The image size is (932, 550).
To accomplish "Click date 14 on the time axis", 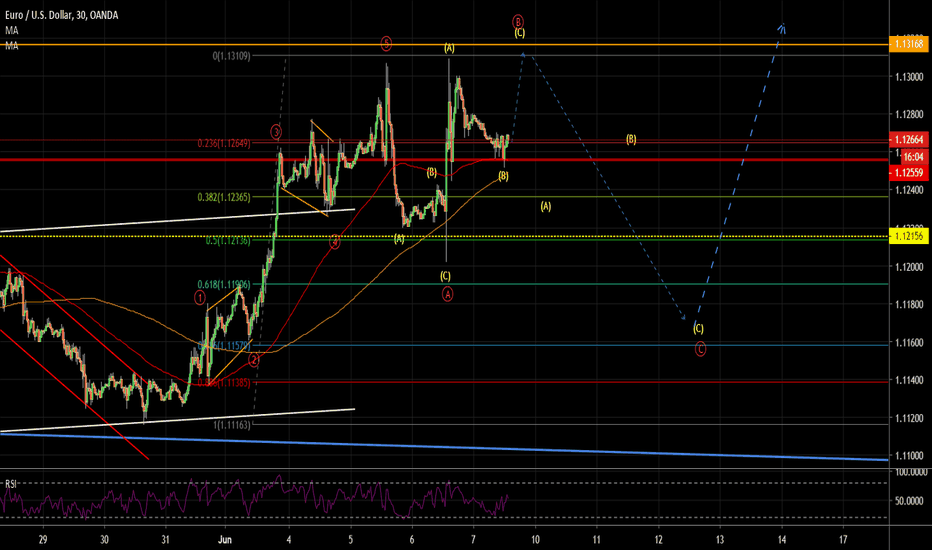I will click(x=782, y=540).
